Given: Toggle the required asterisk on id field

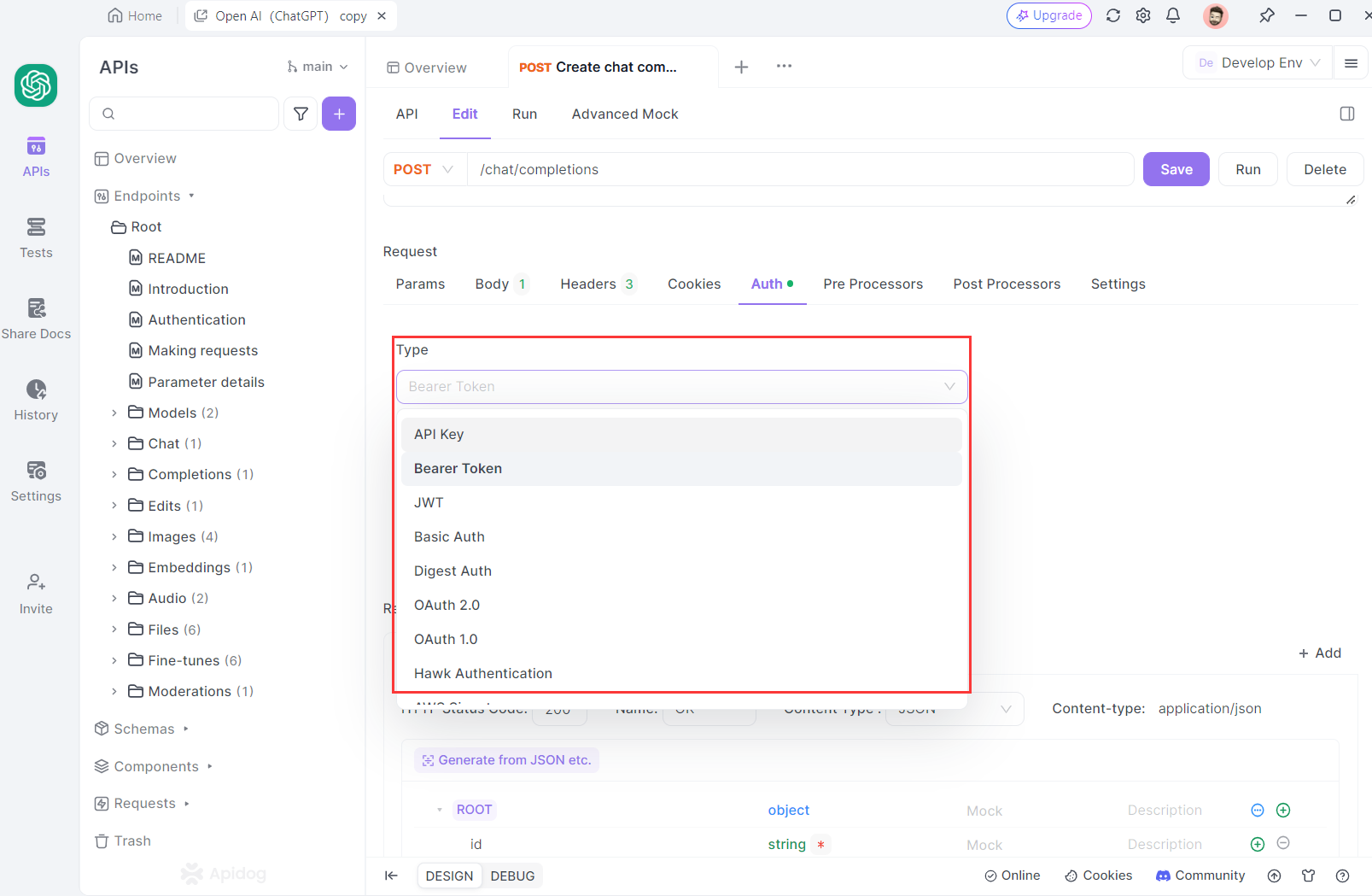Looking at the screenshot, I should point(820,844).
